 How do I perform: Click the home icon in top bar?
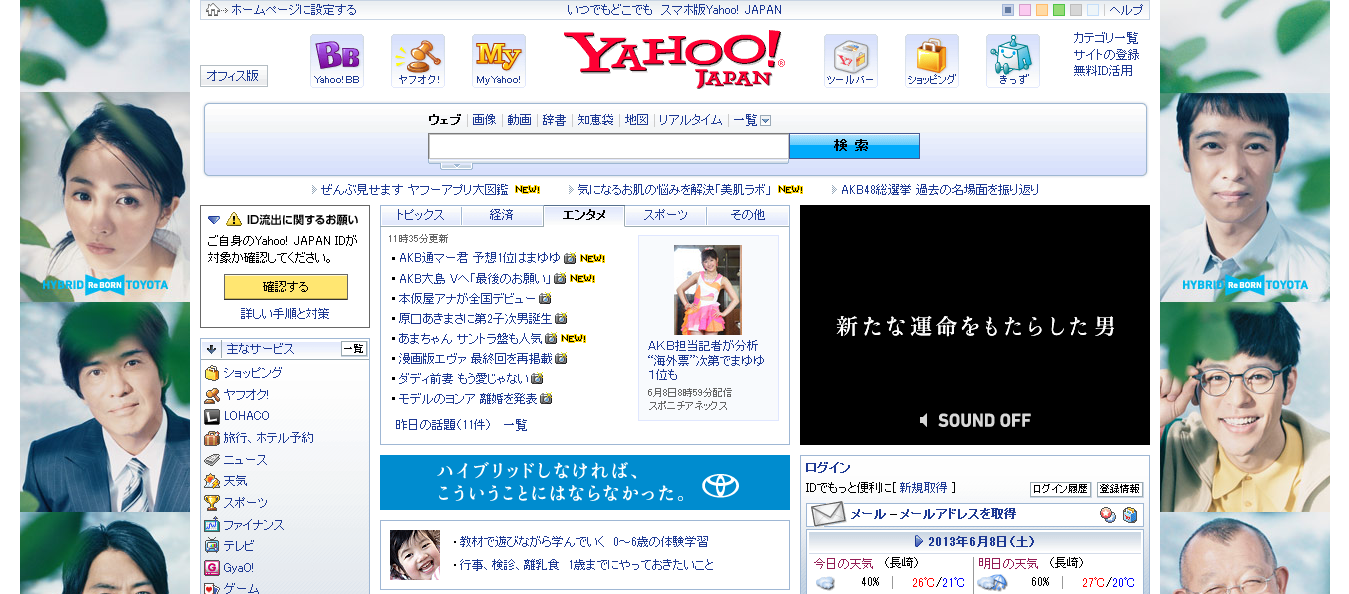[213, 10]
